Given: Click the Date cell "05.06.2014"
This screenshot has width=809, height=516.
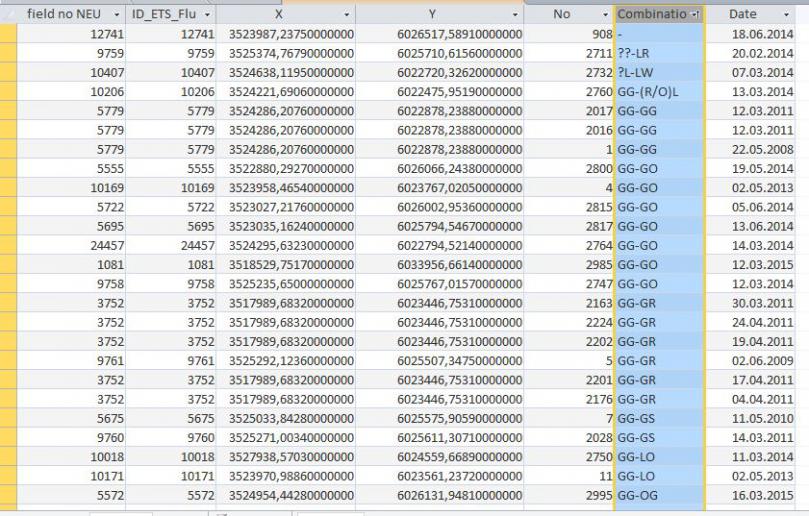Looking at the screenshot, I should coord(751,207).
